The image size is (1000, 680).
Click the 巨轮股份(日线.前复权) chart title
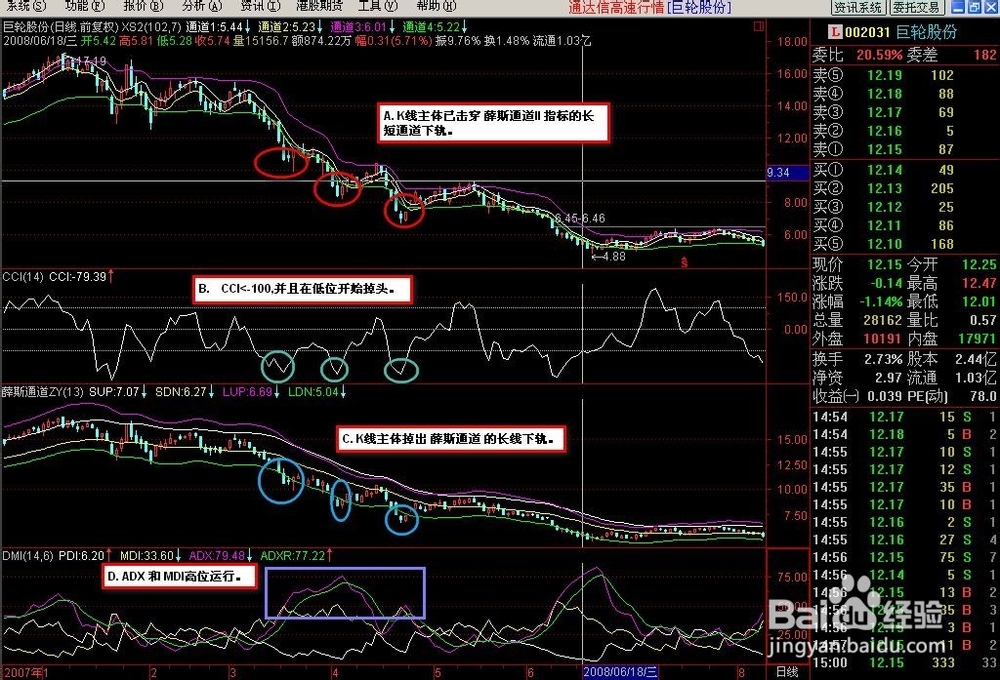coord(61,27)
